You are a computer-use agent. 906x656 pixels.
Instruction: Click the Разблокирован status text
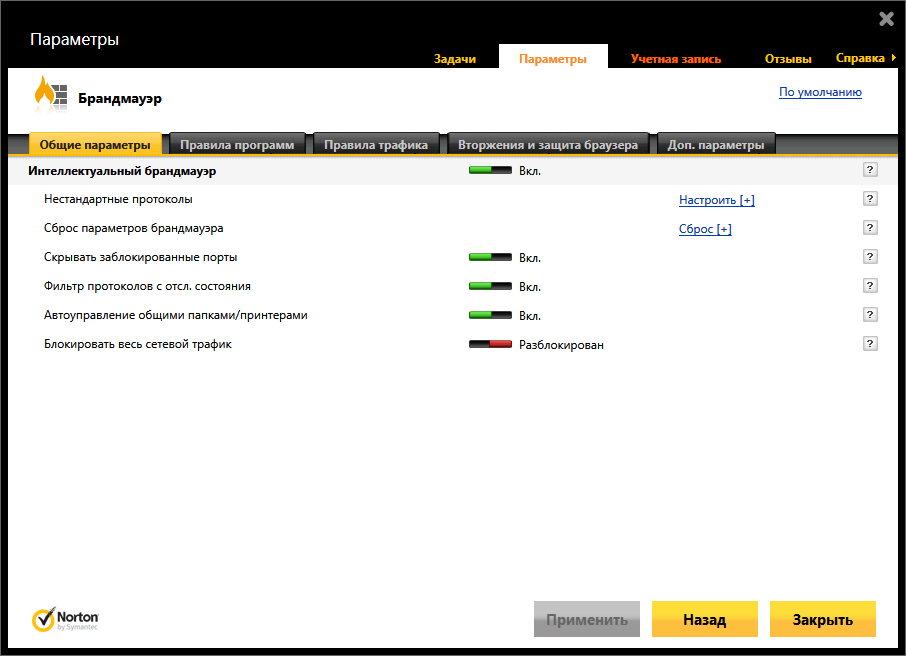pos(561,345)
